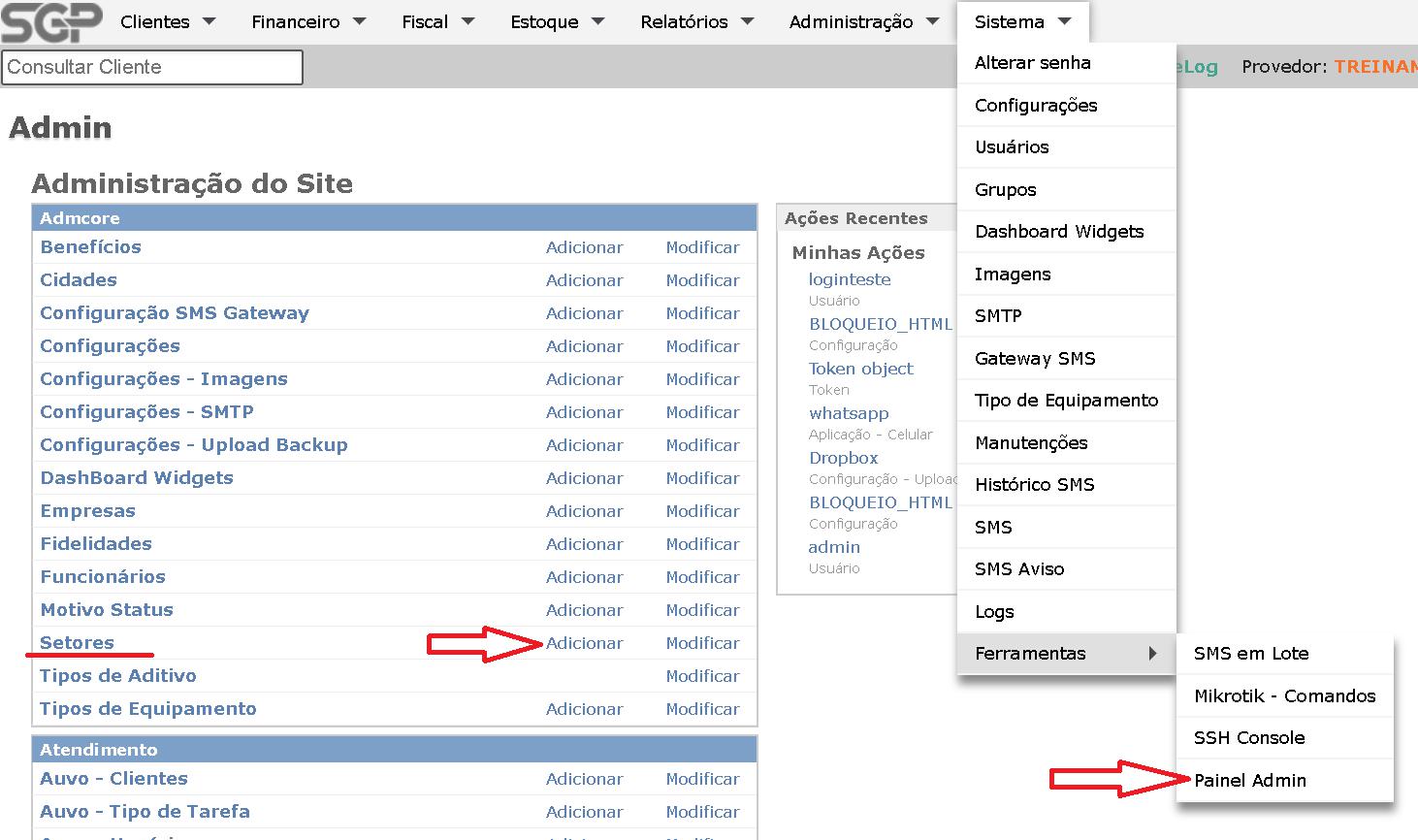1418x840 pixels.
Task: Select Alterar senha from the Sistema menu
Action: pyautogui.click(x=1032, y=62)
